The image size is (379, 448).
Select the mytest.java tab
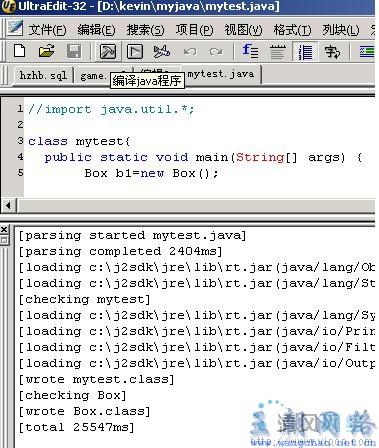tap(221, 74)
